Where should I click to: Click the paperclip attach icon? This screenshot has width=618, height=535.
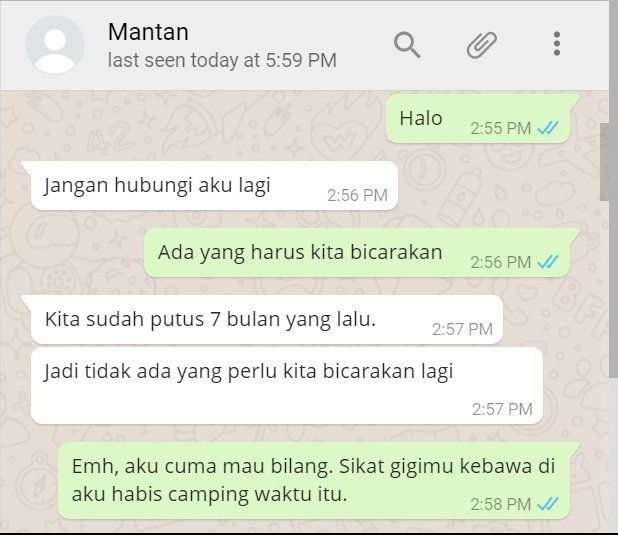pyautogui.click(x=482, y=45)
